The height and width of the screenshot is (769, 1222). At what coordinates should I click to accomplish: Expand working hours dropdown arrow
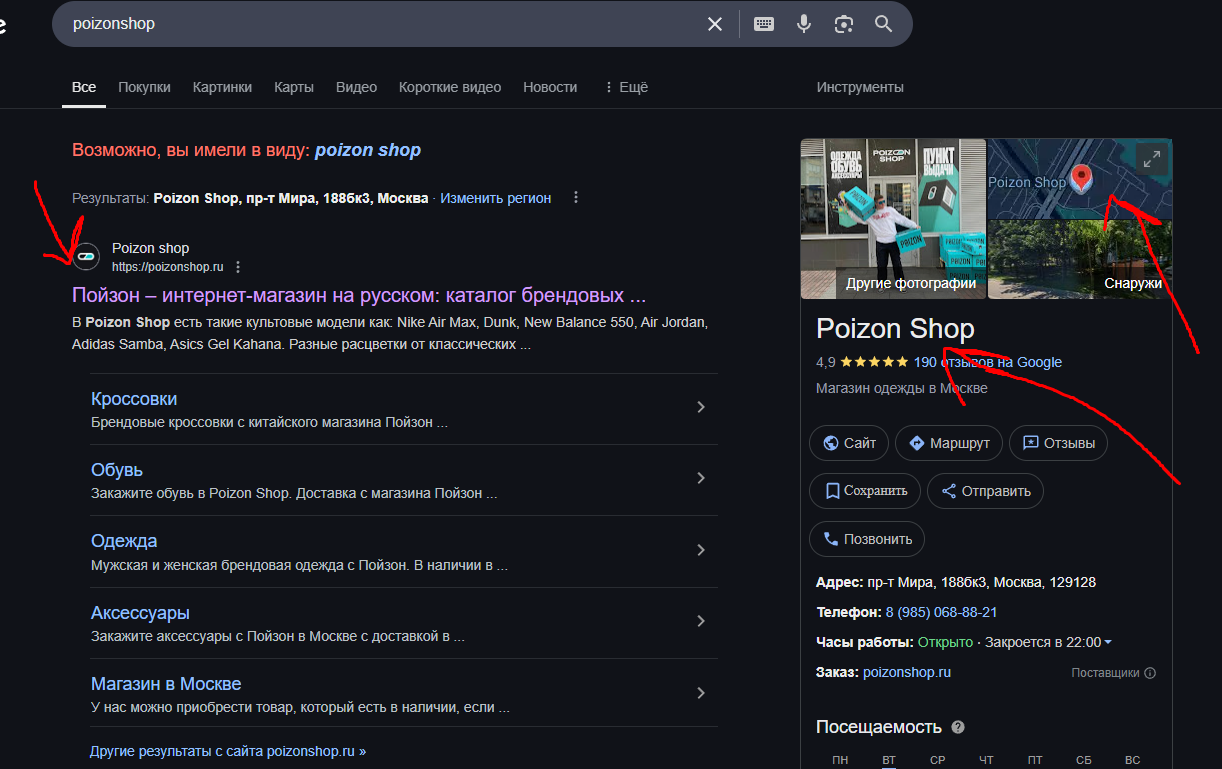1108,642
